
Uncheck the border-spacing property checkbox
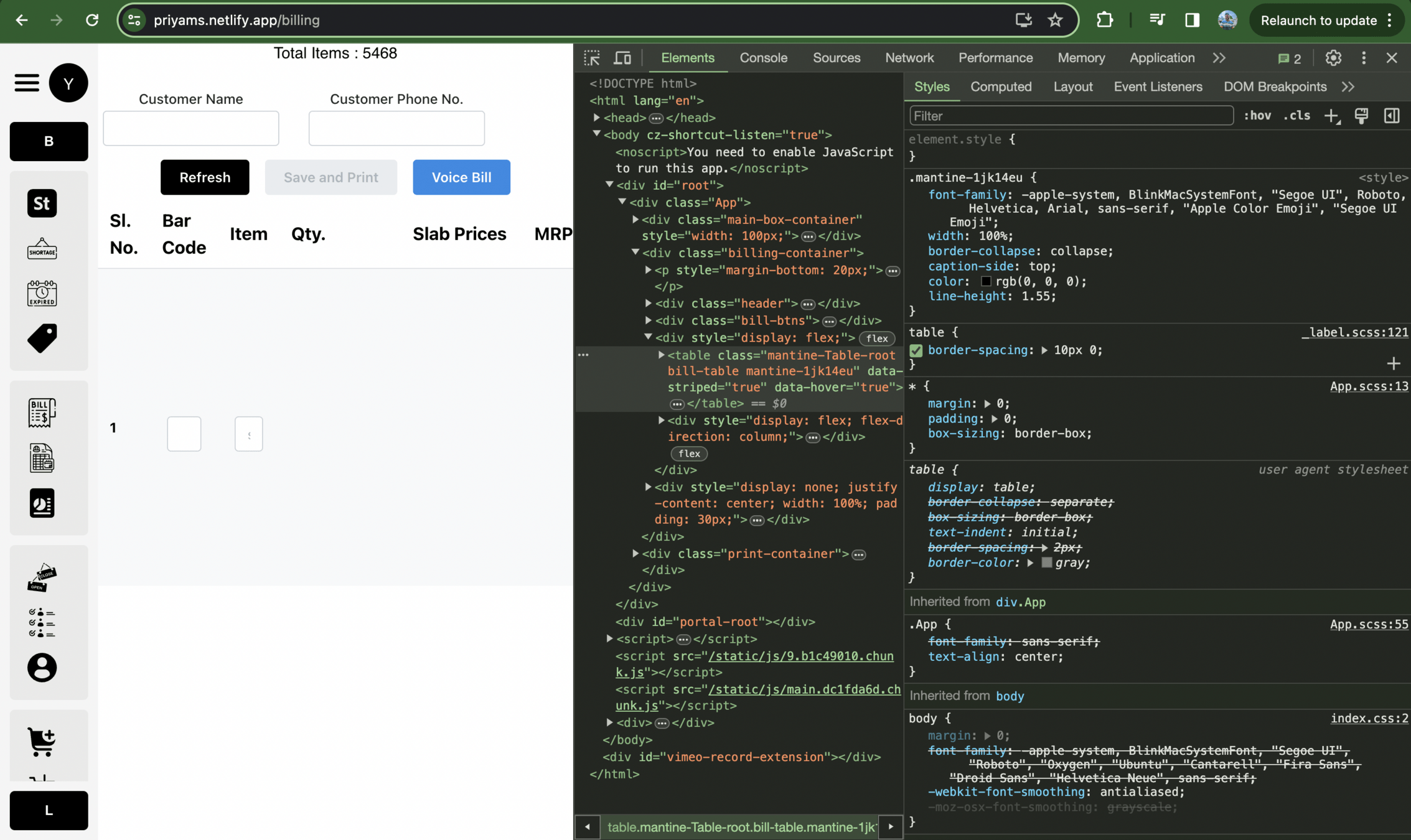pos(916,350)
